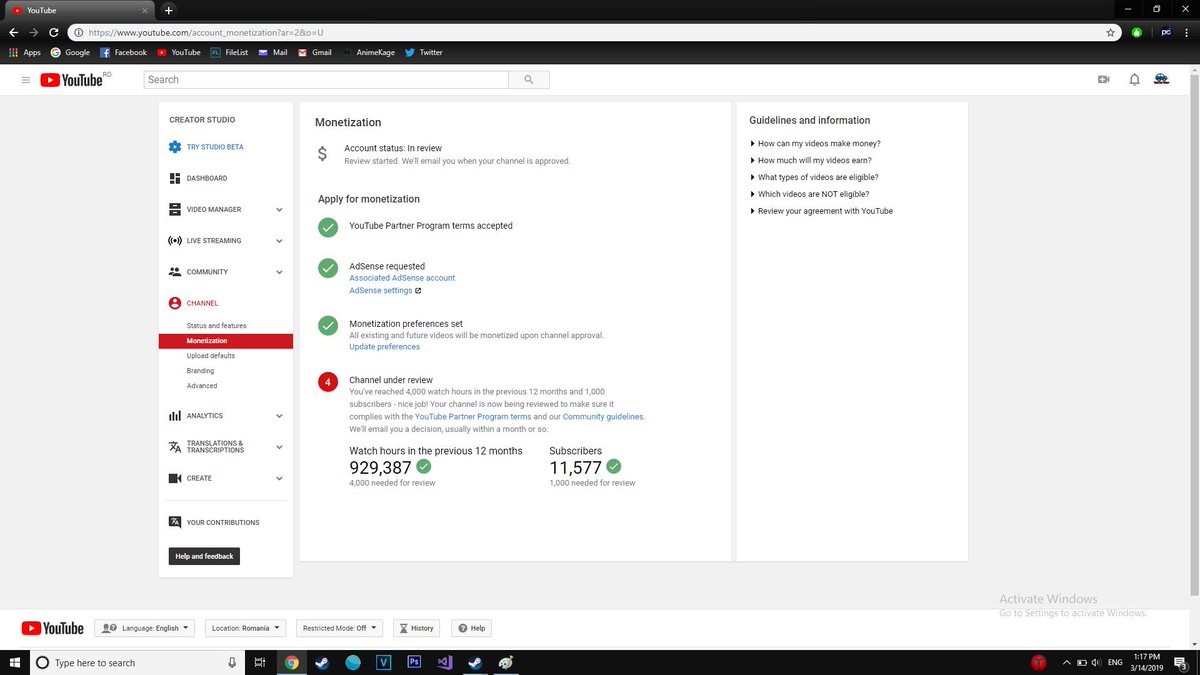This screenshot has height=675, width=1200.
Task: Open the Restricted Mode: Off dropdown
Action: [x=339, y=628]
